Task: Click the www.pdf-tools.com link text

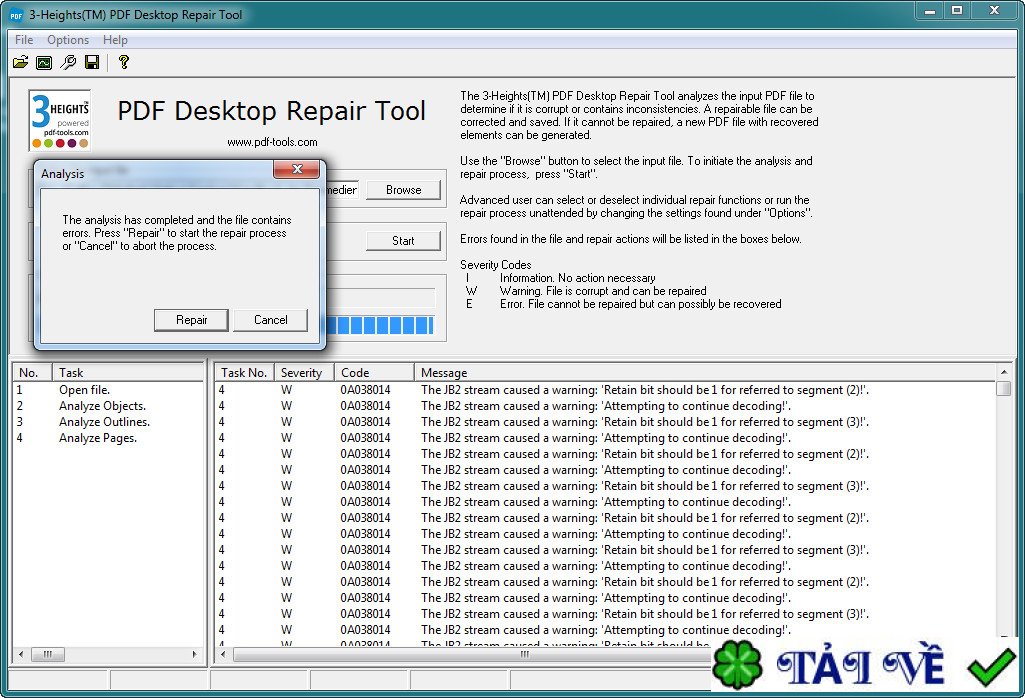Action: (272, 142)
